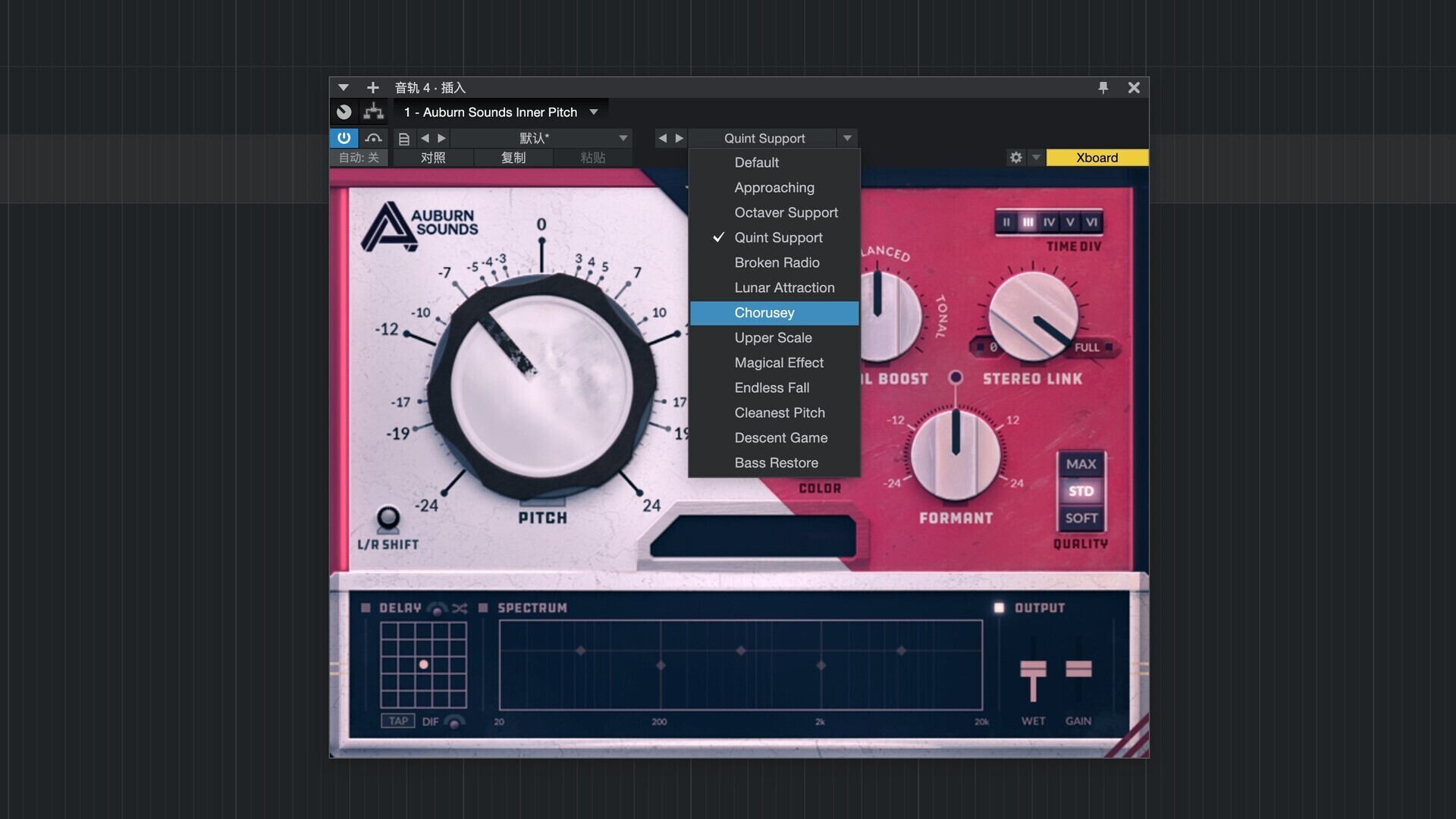Click the round knob-mode icon beside routing
This screenshot has height=819, width=1456.
pyautogui.click(x=344, y=112)
